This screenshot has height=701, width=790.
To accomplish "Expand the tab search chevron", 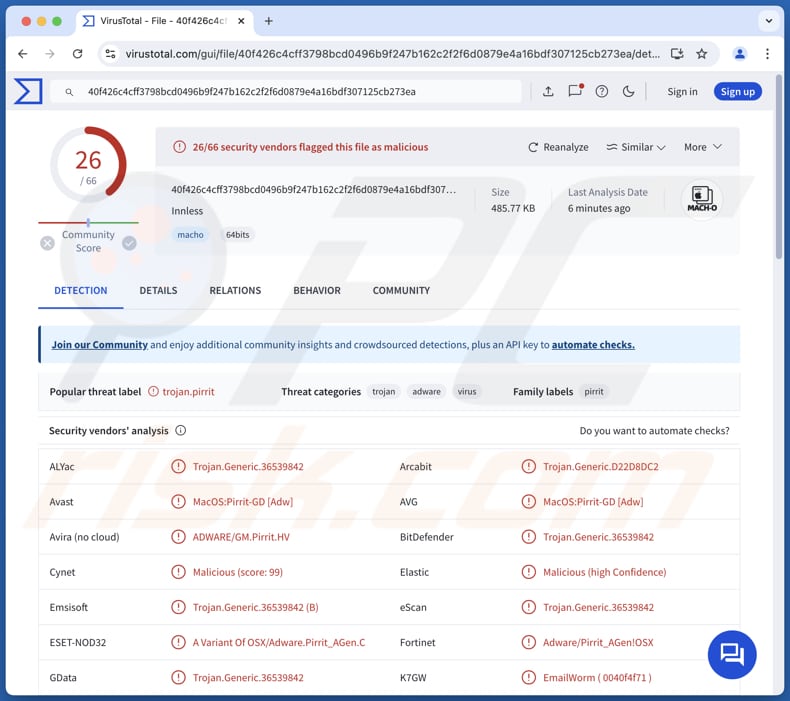I will coord(769,21).
